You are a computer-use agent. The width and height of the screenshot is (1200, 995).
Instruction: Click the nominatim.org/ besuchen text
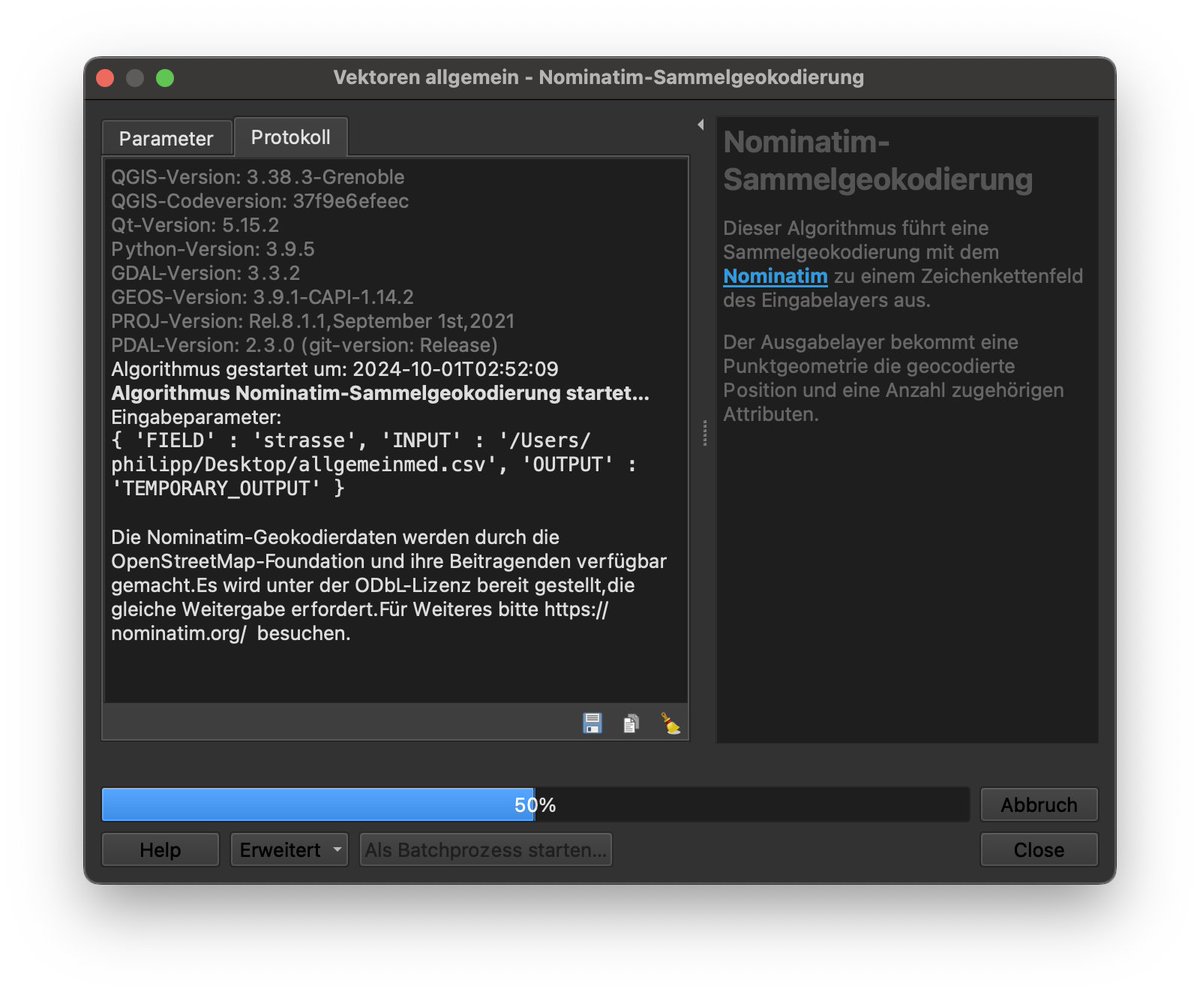231,634
